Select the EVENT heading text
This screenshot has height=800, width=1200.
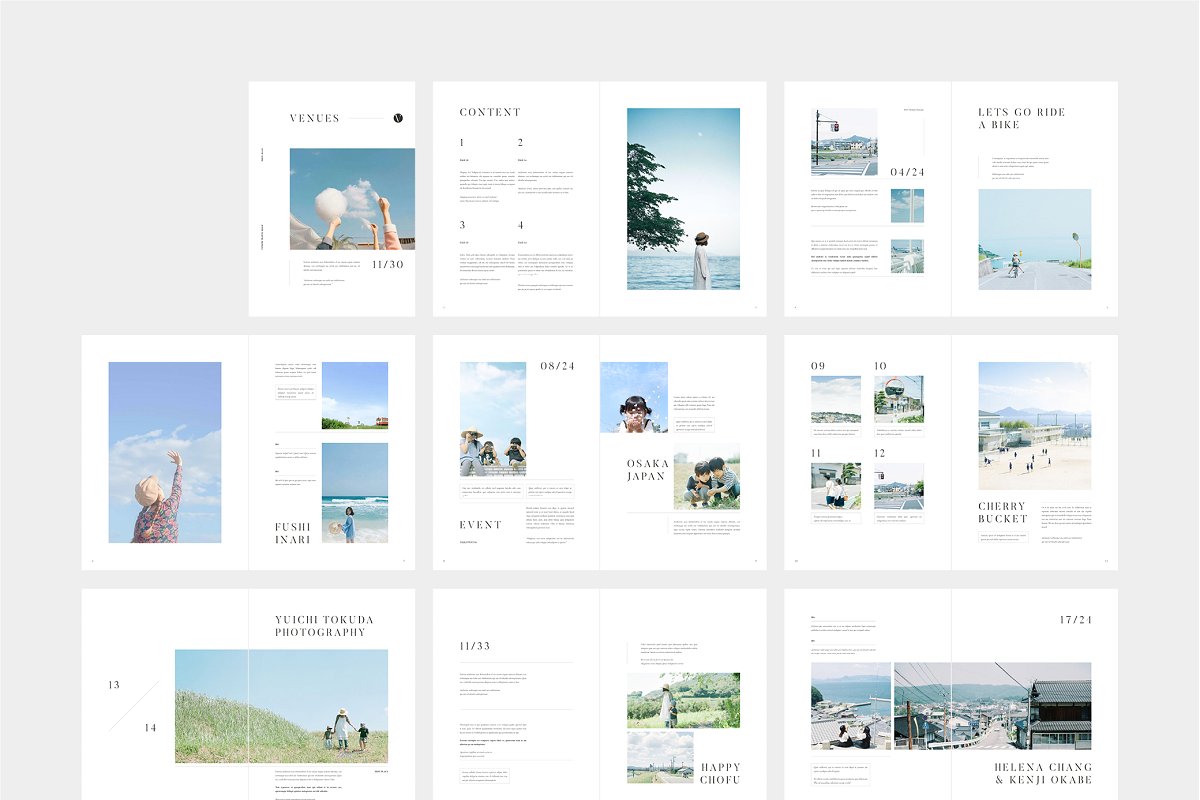click(x=481, y=525)
